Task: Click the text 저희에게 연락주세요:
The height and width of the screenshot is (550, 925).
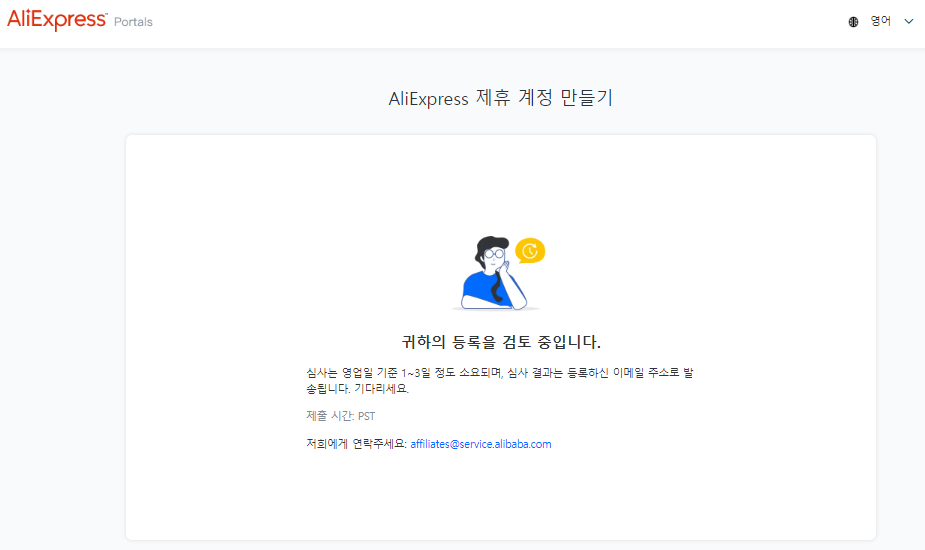Action: [356, 444]
